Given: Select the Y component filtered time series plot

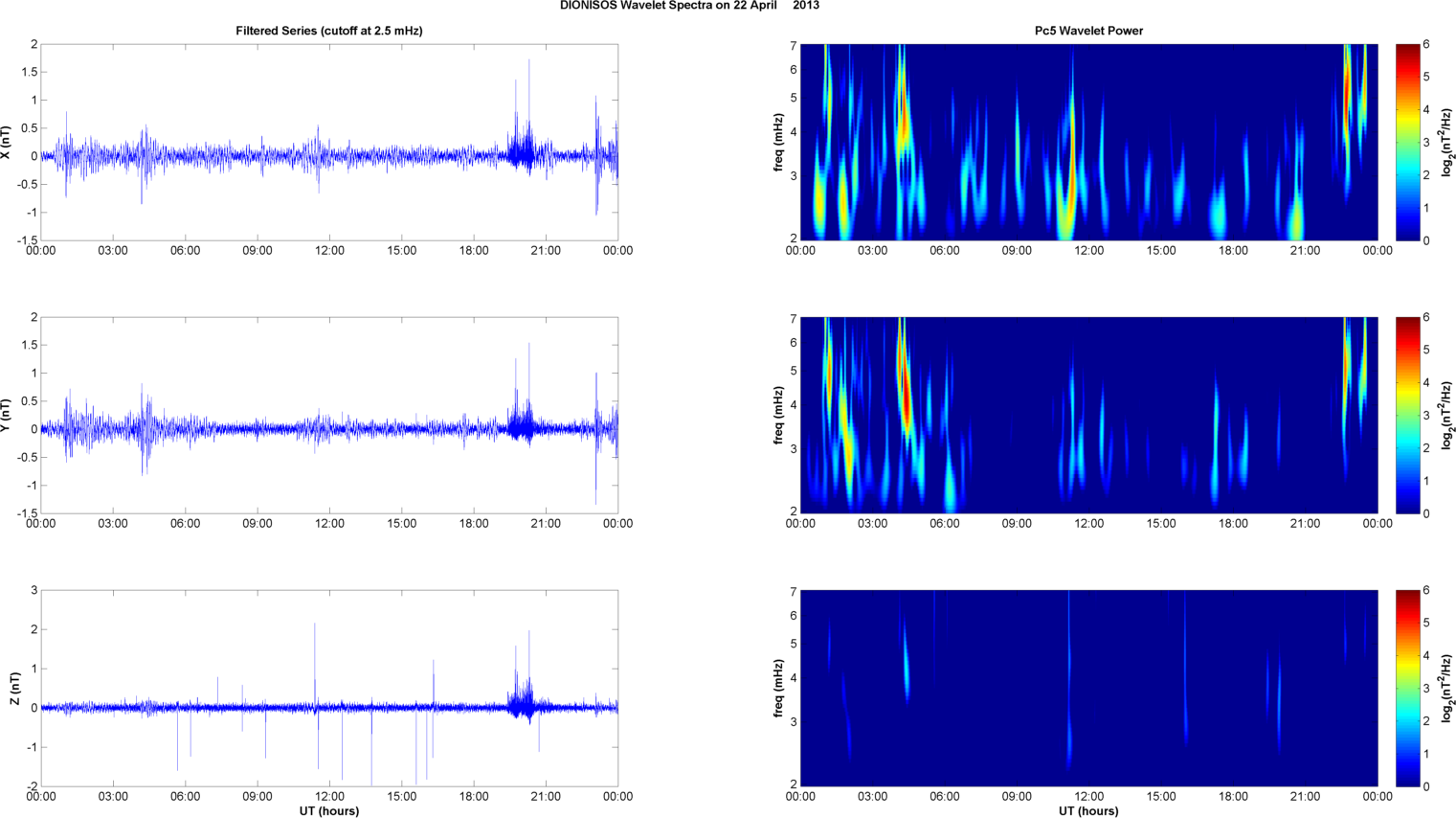Looking at the screenshot, I should click(329, 415).
